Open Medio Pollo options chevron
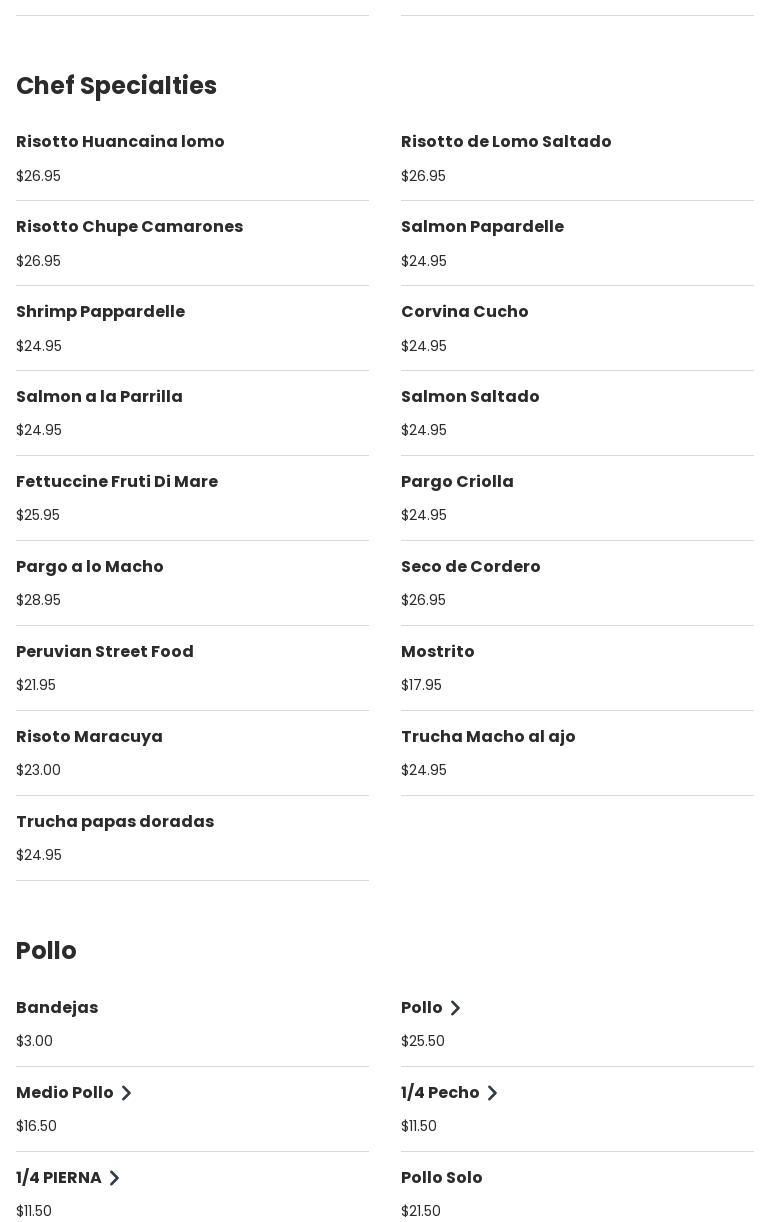 [x=126, y=1093]
